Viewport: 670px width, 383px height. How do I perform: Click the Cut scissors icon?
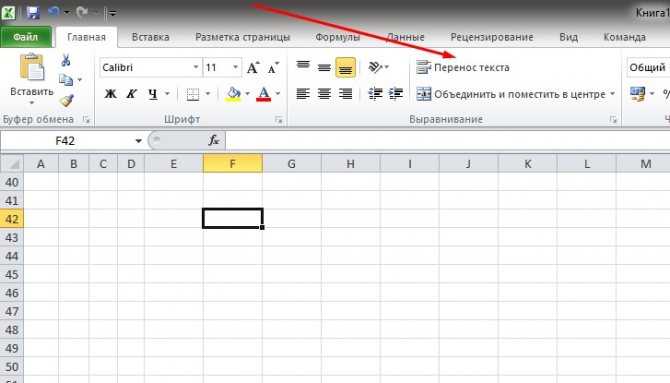[x=65, y=60]
